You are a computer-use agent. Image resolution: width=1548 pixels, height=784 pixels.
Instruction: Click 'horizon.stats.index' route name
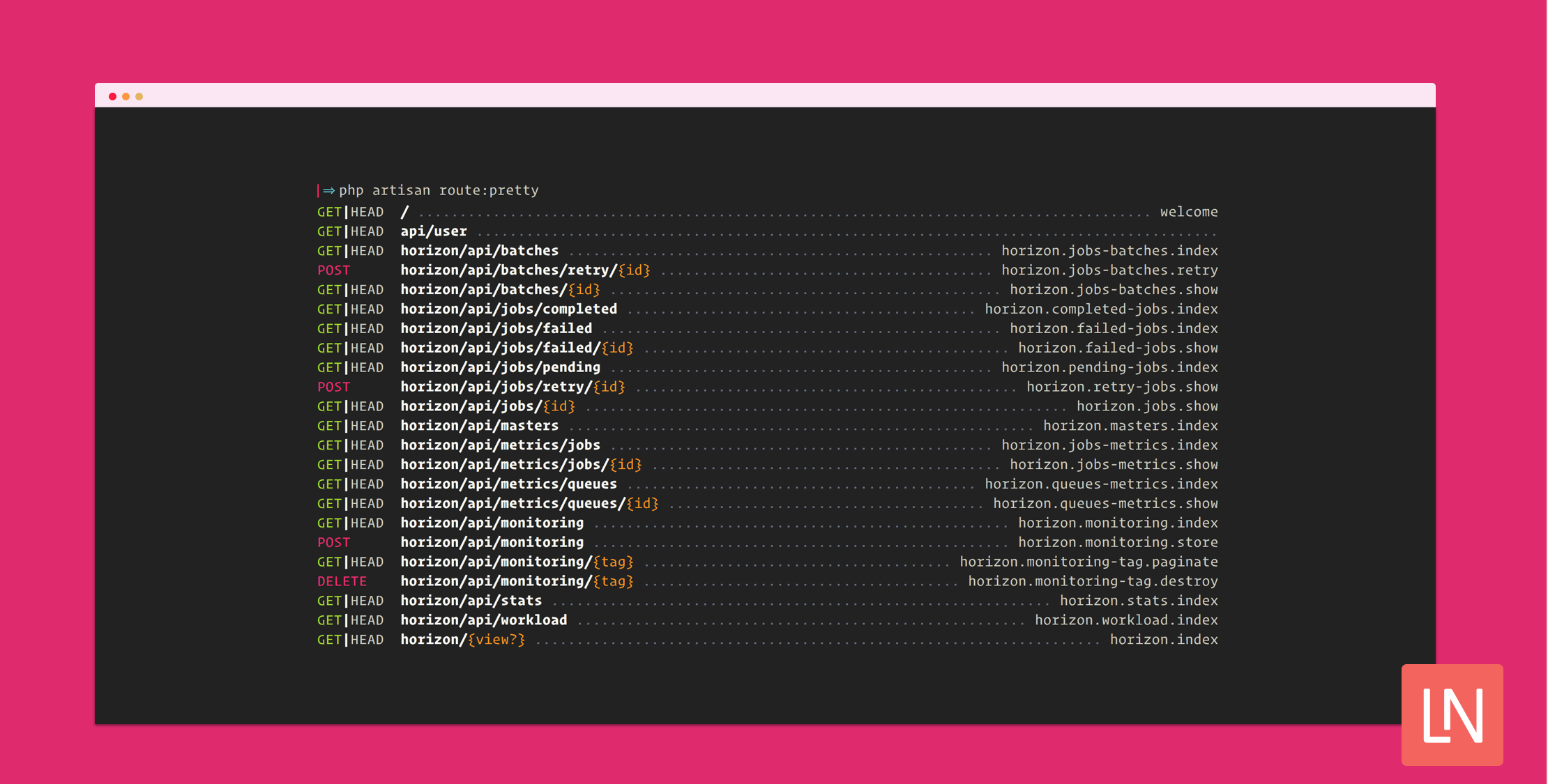click(1139, 601)
